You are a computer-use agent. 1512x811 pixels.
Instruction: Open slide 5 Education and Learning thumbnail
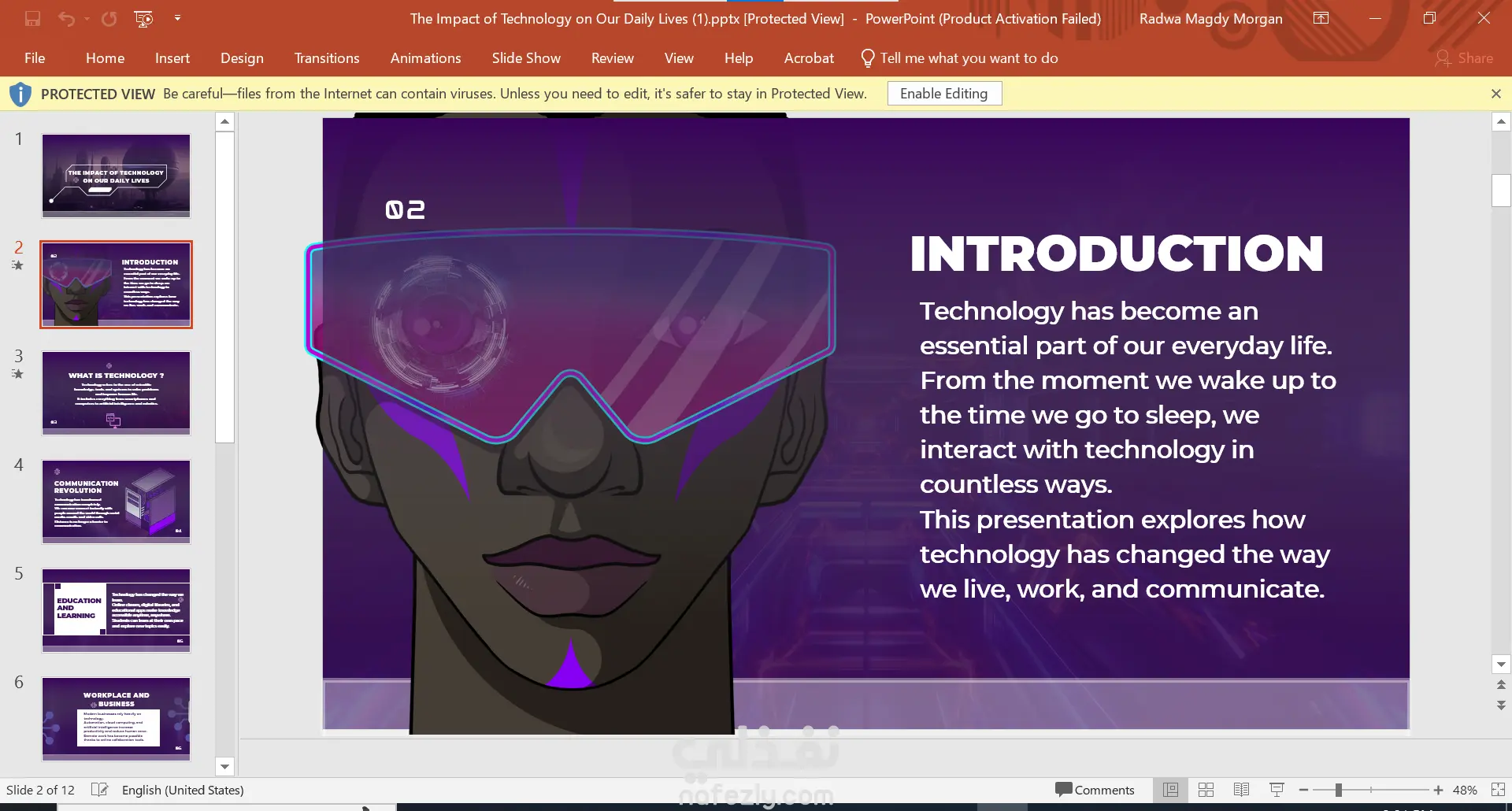point(116,610)
